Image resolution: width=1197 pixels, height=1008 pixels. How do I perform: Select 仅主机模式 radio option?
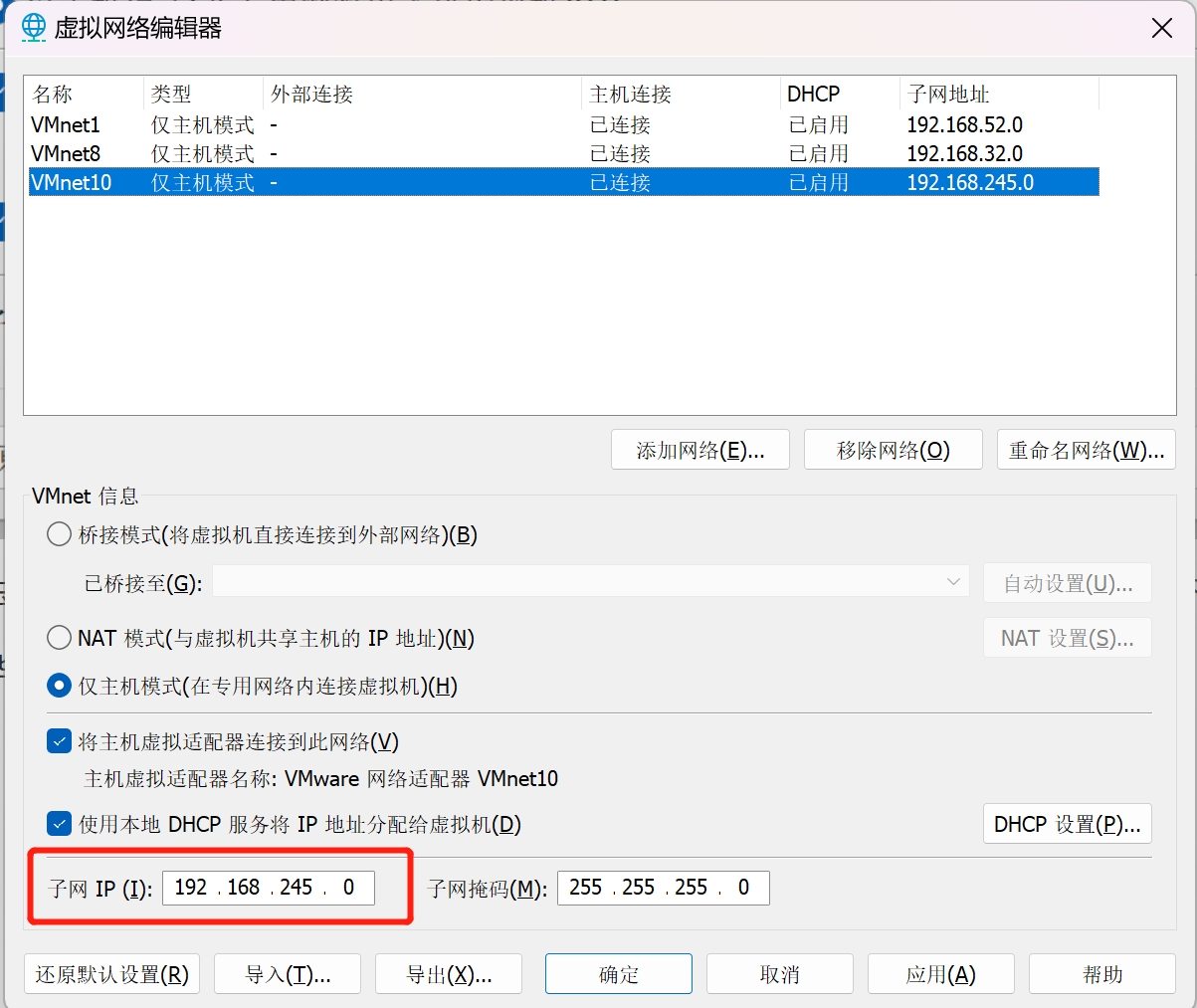point(59,686)
